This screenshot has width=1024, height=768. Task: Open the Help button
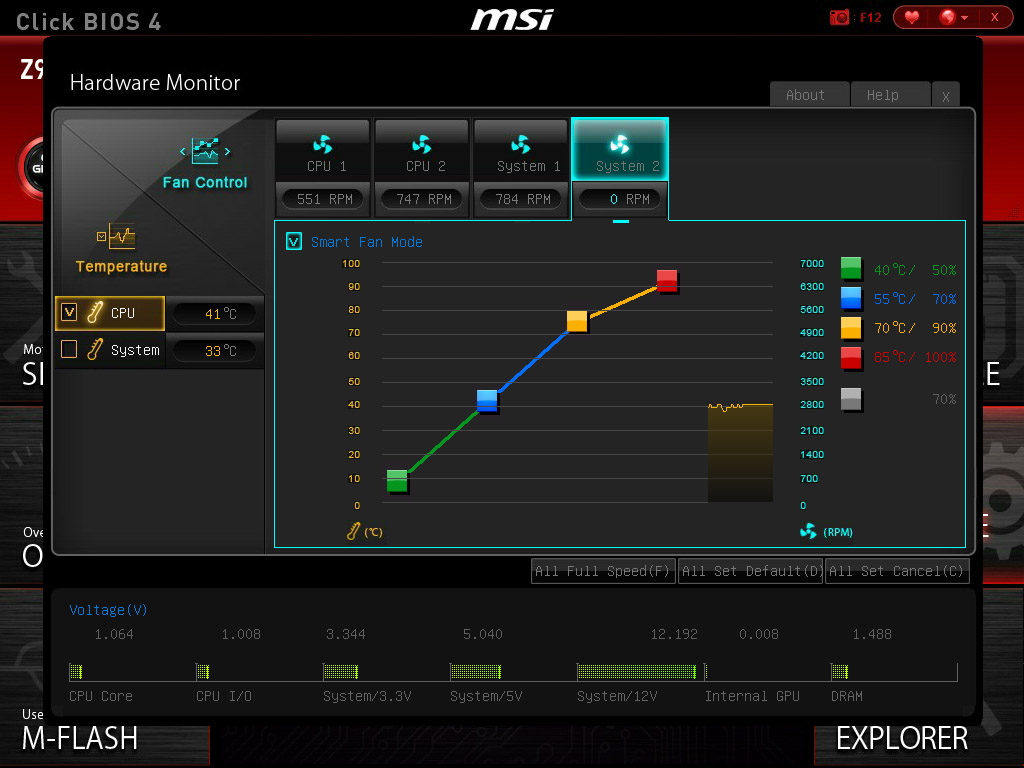tap(890, 95)
